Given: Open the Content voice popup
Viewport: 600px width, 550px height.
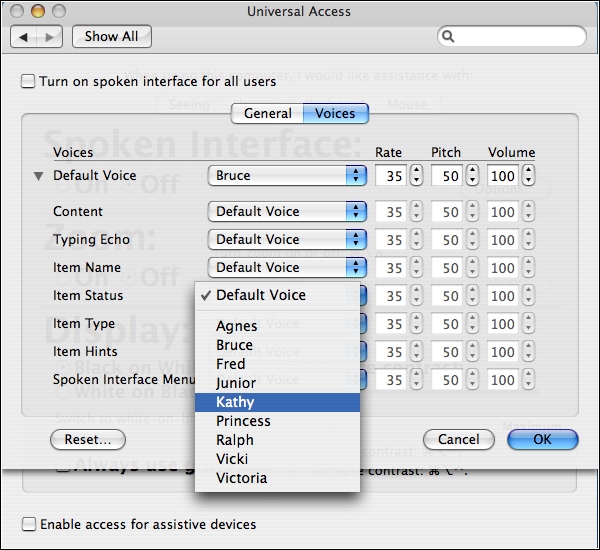Looking at the screenshot, I should [x=287, y=211].
